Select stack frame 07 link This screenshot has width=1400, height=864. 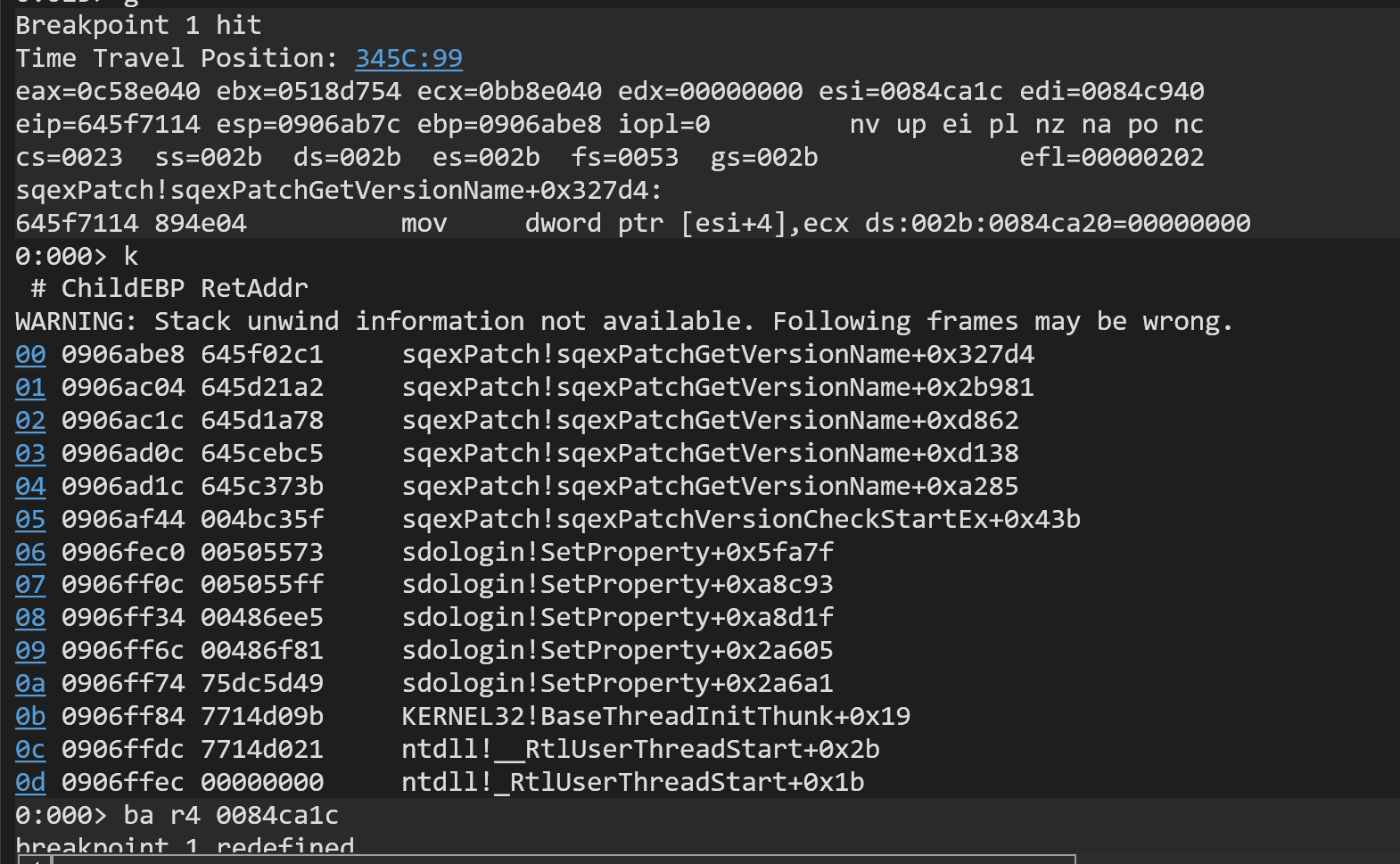pyautogui.click(x=30, y=585)
